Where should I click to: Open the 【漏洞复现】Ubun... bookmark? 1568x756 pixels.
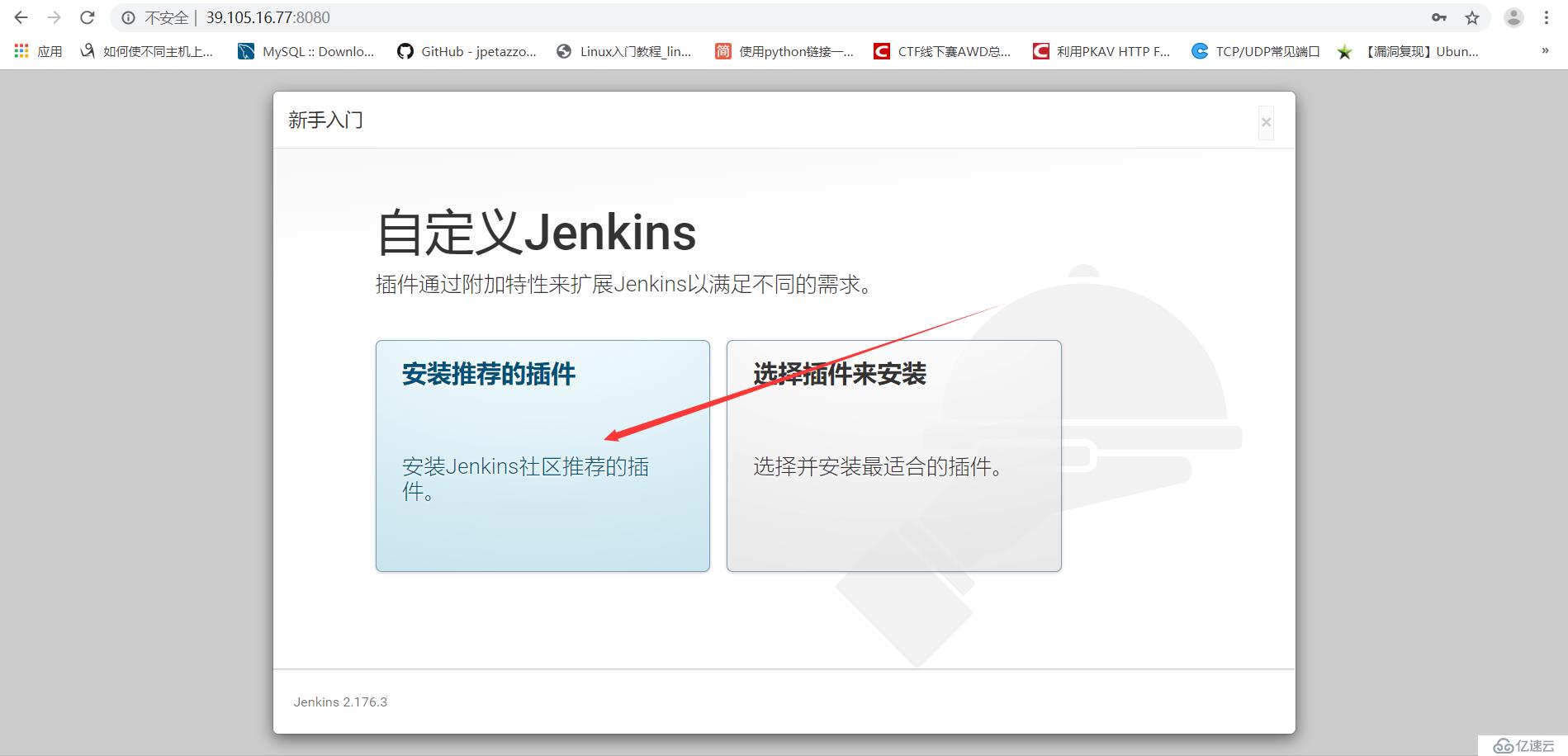click(x=1409, y=51)
